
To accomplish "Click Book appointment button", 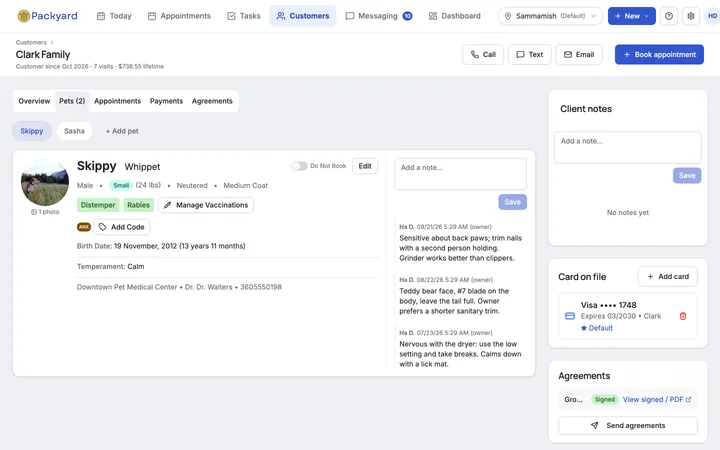I will coord(659,55).
